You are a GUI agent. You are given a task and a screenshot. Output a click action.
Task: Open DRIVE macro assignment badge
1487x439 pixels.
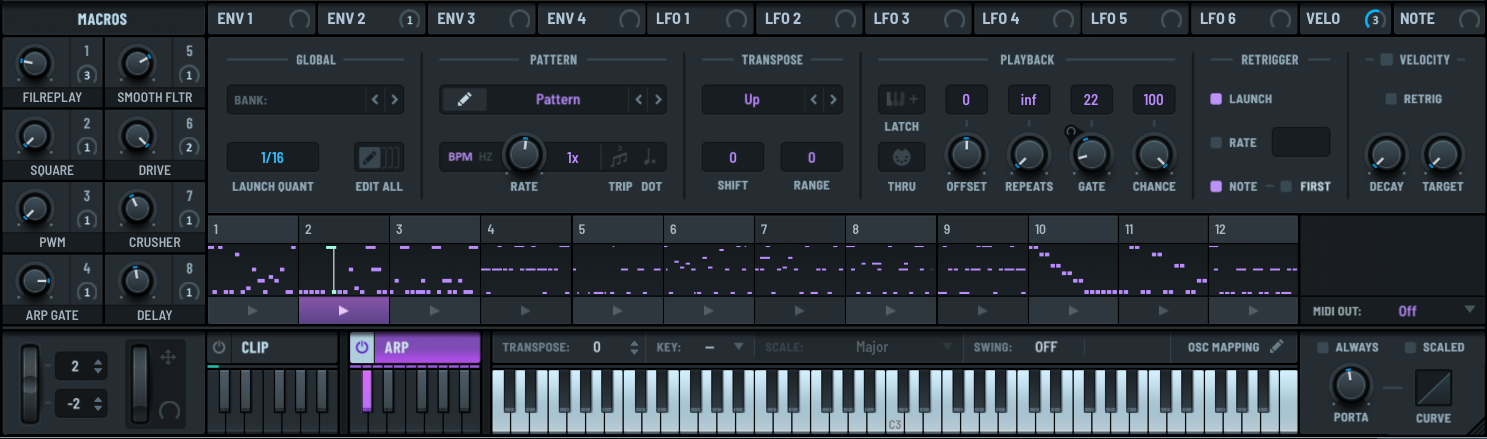point(189,147)
